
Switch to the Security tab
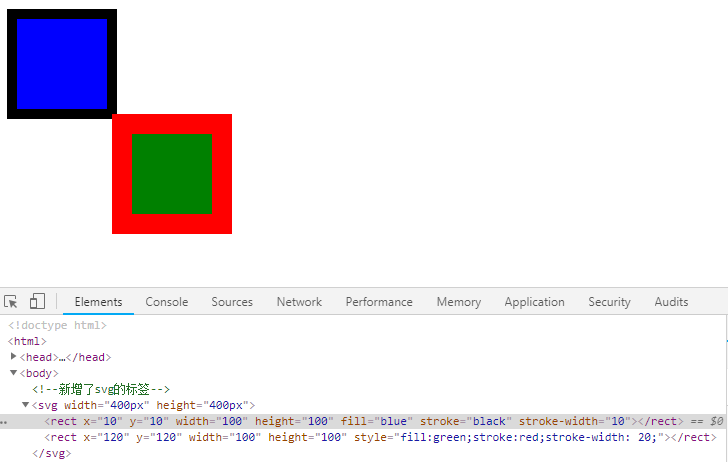pyautogui.click(x=609, y=302)
